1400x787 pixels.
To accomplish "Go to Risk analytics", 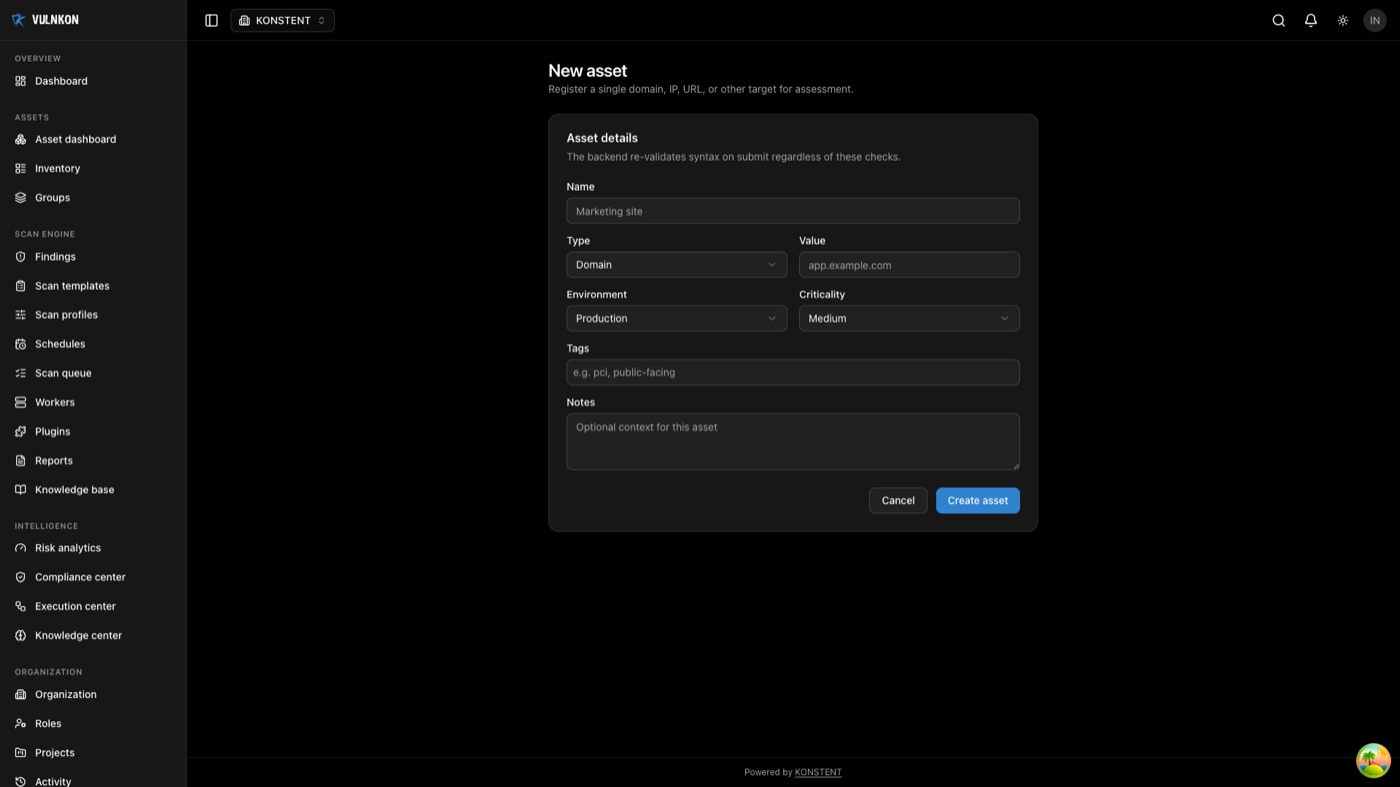I will click(93, 548).
